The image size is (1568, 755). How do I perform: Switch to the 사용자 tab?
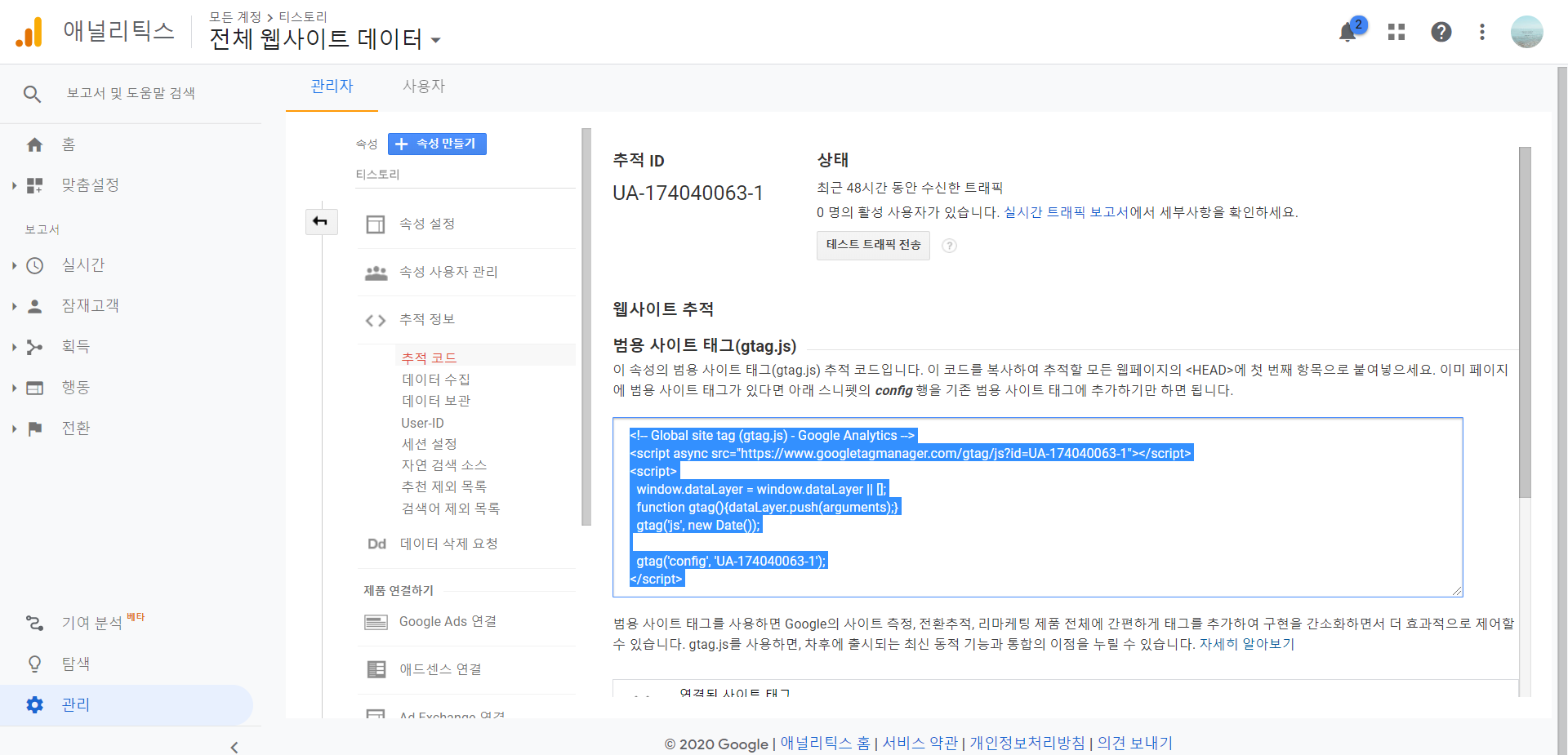click(x=424, y=87)
